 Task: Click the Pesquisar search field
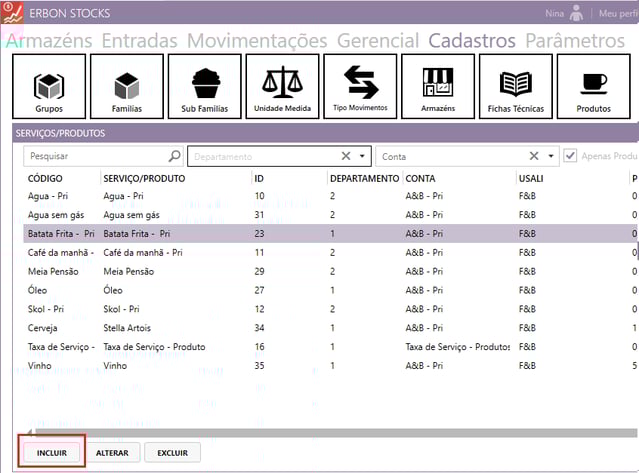click(95, 156)
